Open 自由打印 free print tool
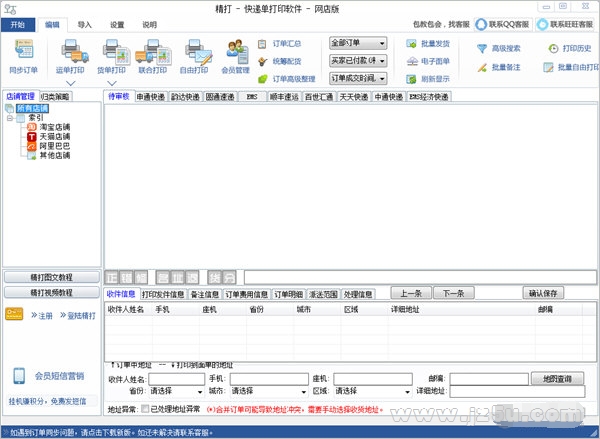 click(x=194, y=54)
